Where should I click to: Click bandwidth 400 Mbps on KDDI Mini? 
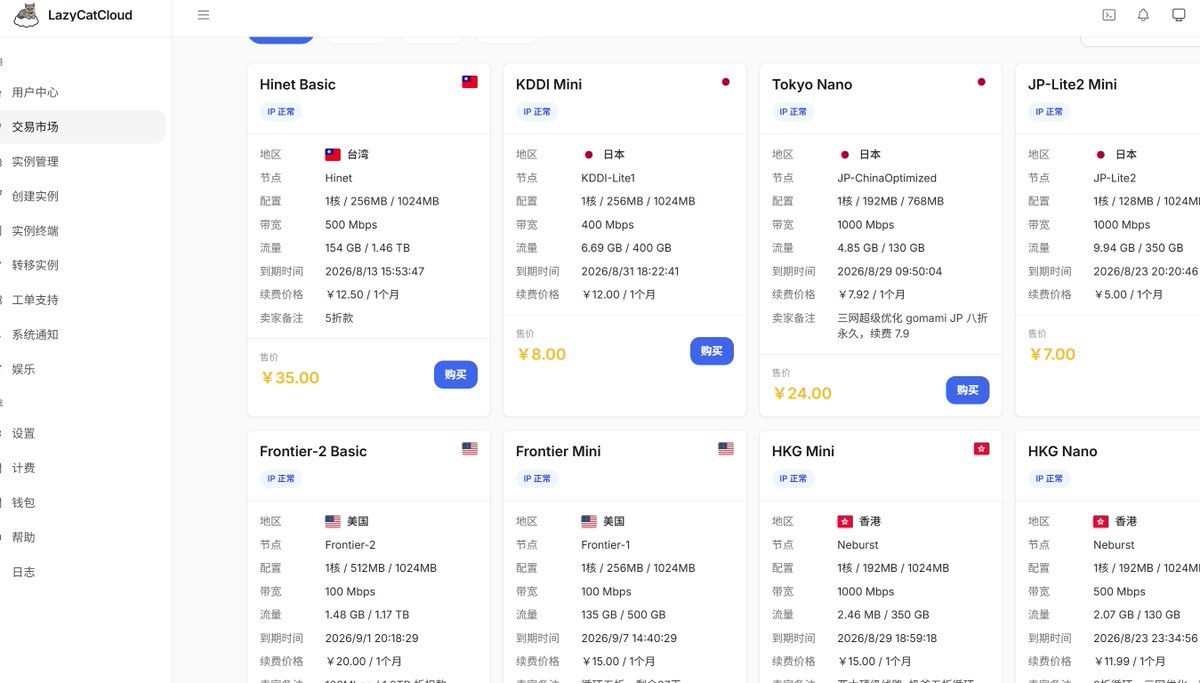(x=607, y=225)
